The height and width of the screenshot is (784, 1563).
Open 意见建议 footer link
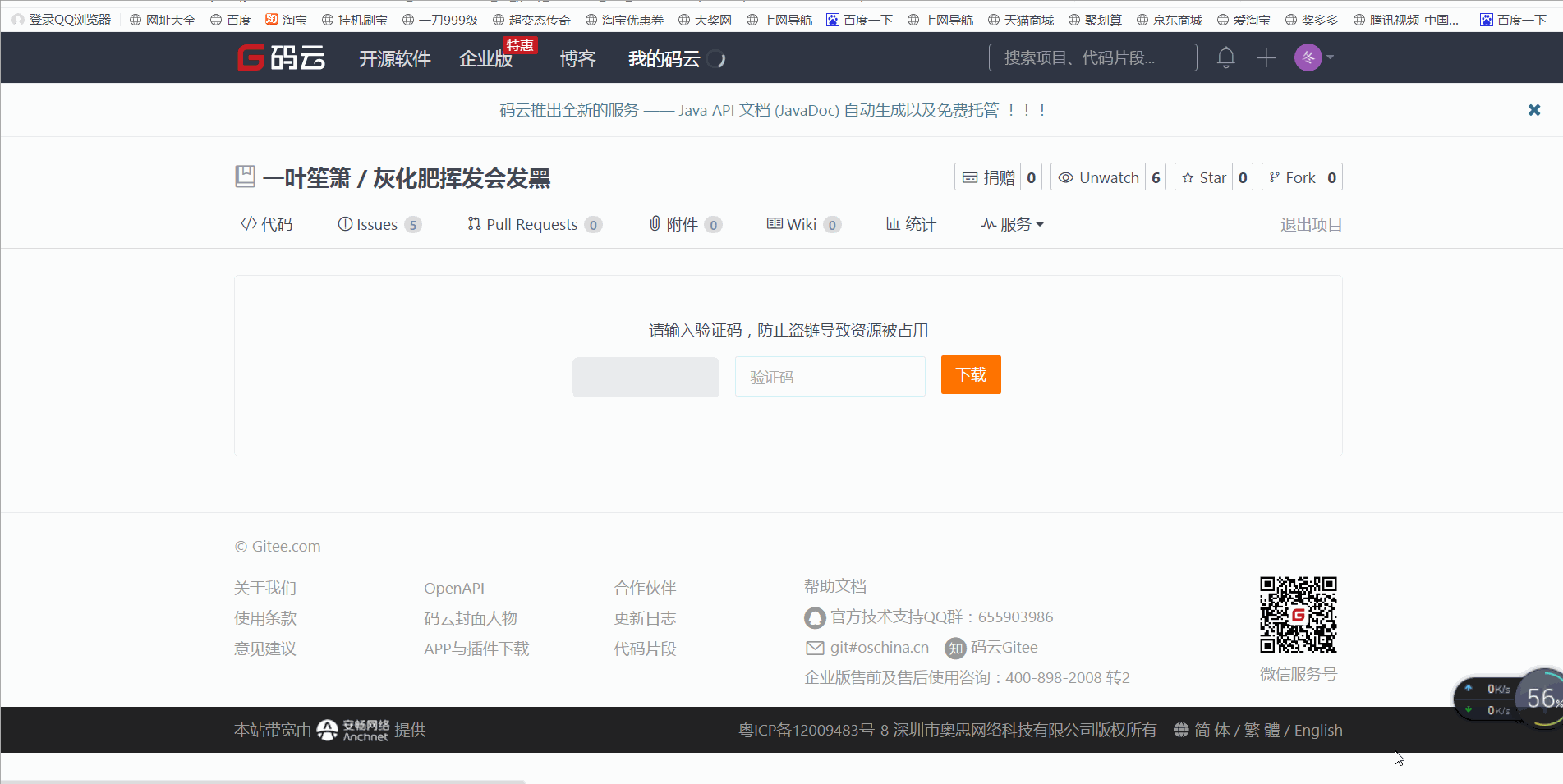pyautogui.click(x=265, y=649)
